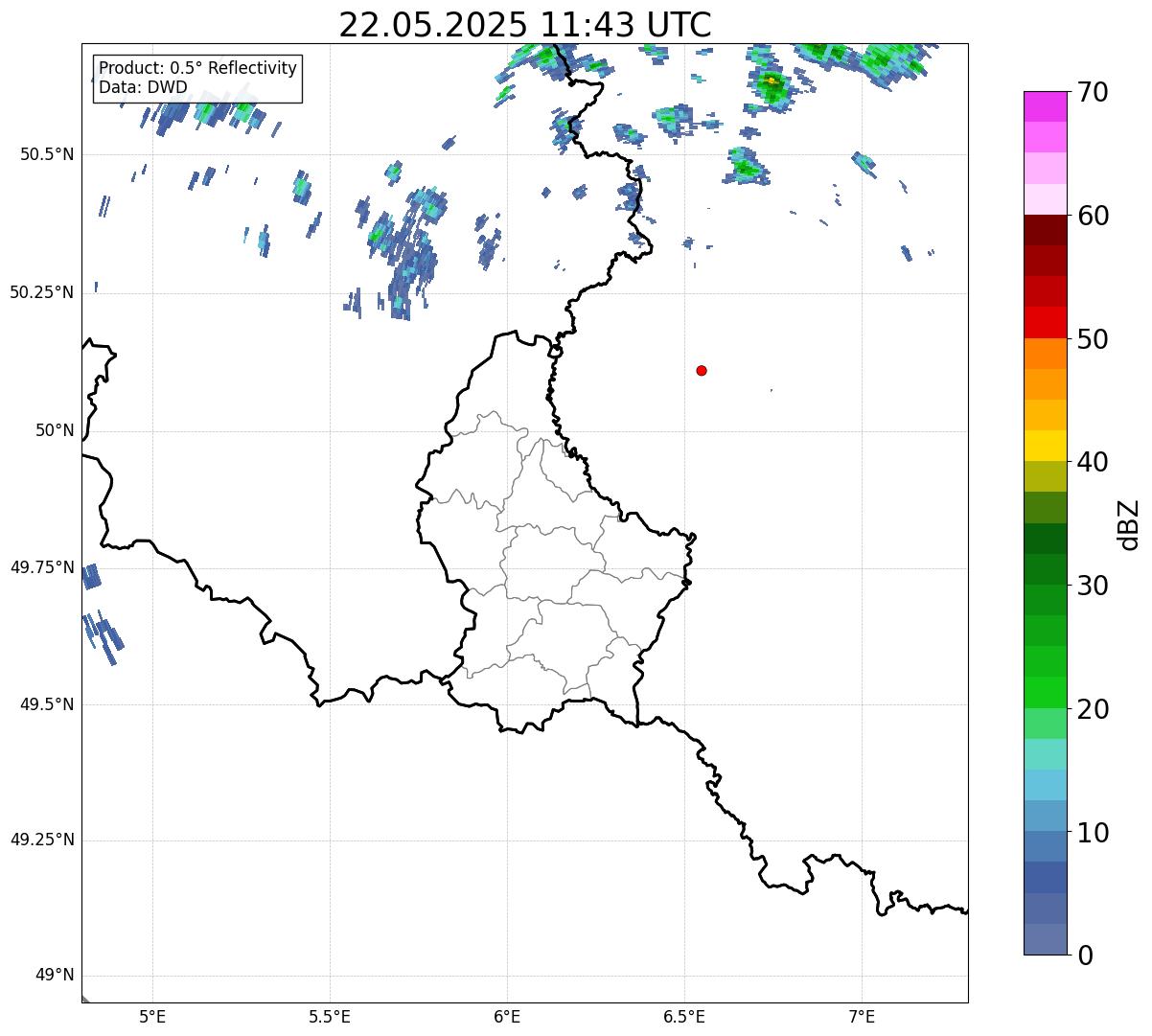Click the 49.75°N latitude label
Image resolution: width=1152 pixels, height=1036 pixels.
point(42,567)
